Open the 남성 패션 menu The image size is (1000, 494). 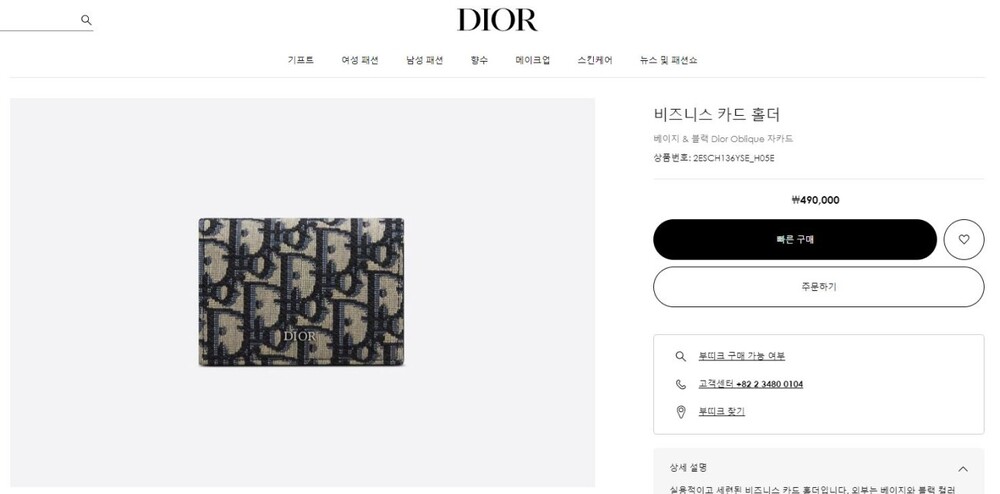click(425, 60)
